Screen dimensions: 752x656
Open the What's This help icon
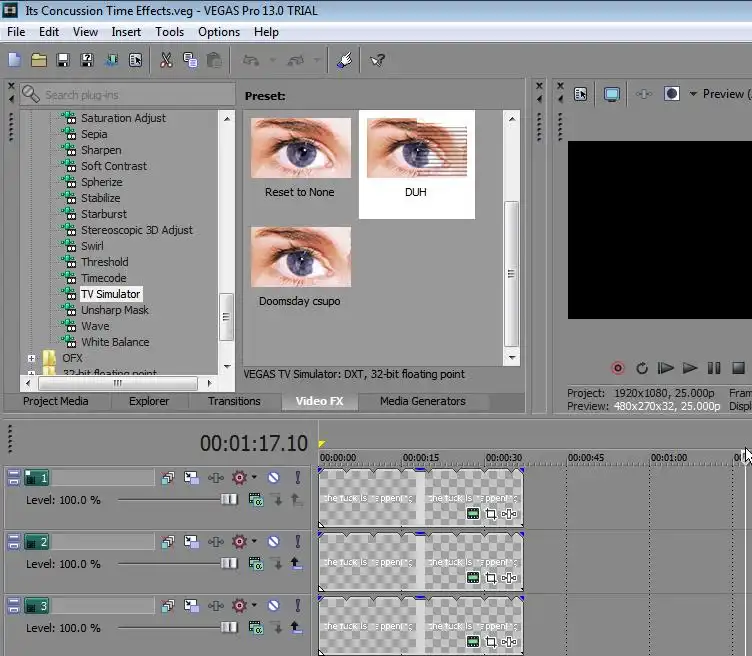[x=377, y=60]
